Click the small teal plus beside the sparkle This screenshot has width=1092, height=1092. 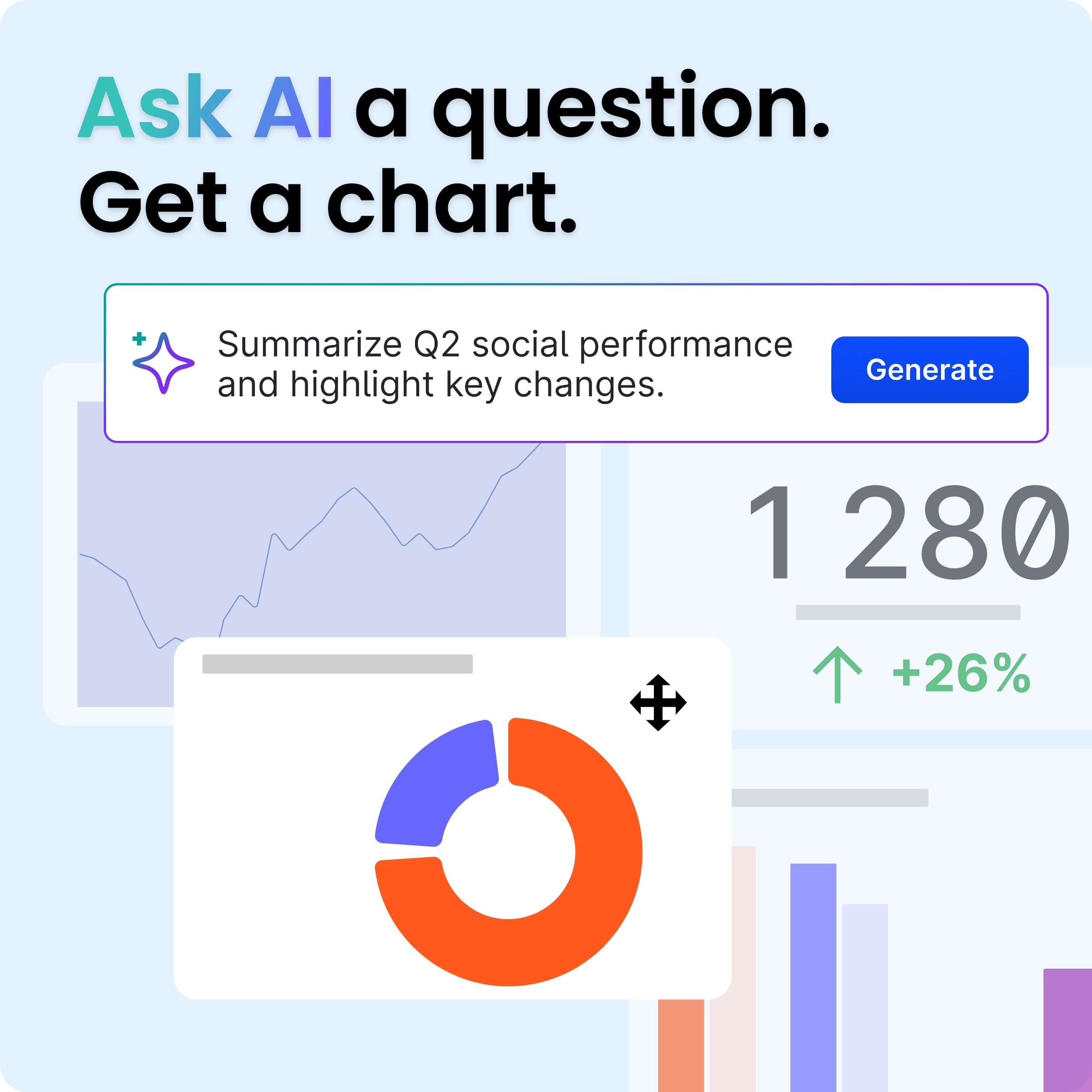coord(139,339)
